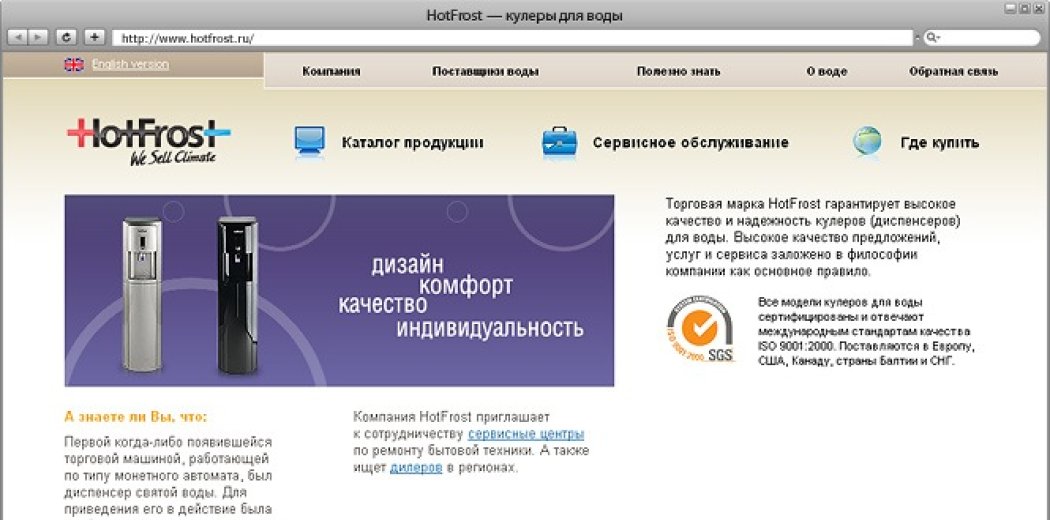Click the heading А знаете ли Вы, что:
The height and width of the screenshot is (520, 1050).
coord(136,417)
